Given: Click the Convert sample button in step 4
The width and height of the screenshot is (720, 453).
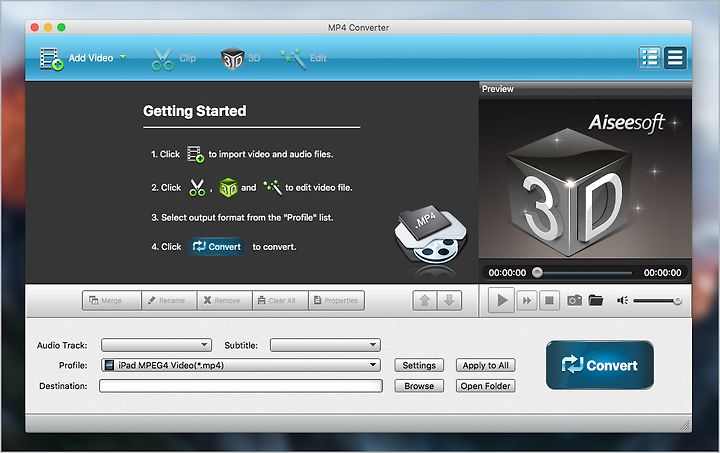Looking at the screenshot, I should [217, 246].
